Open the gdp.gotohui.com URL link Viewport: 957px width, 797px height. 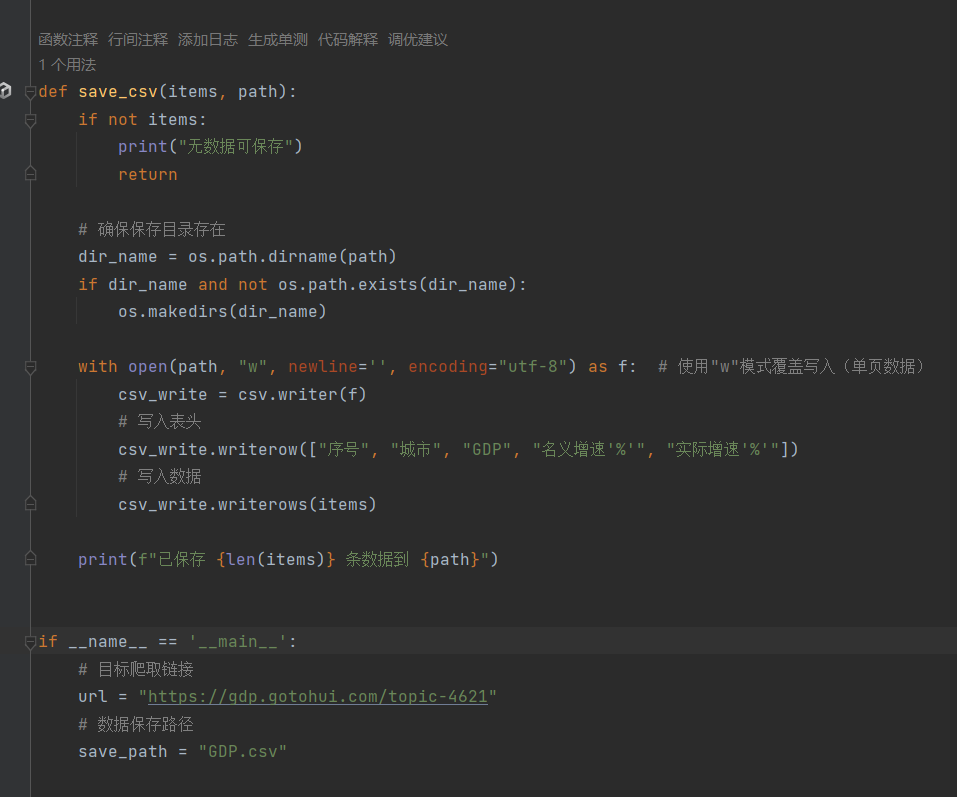pyautogui.click(x=318, y=697)
